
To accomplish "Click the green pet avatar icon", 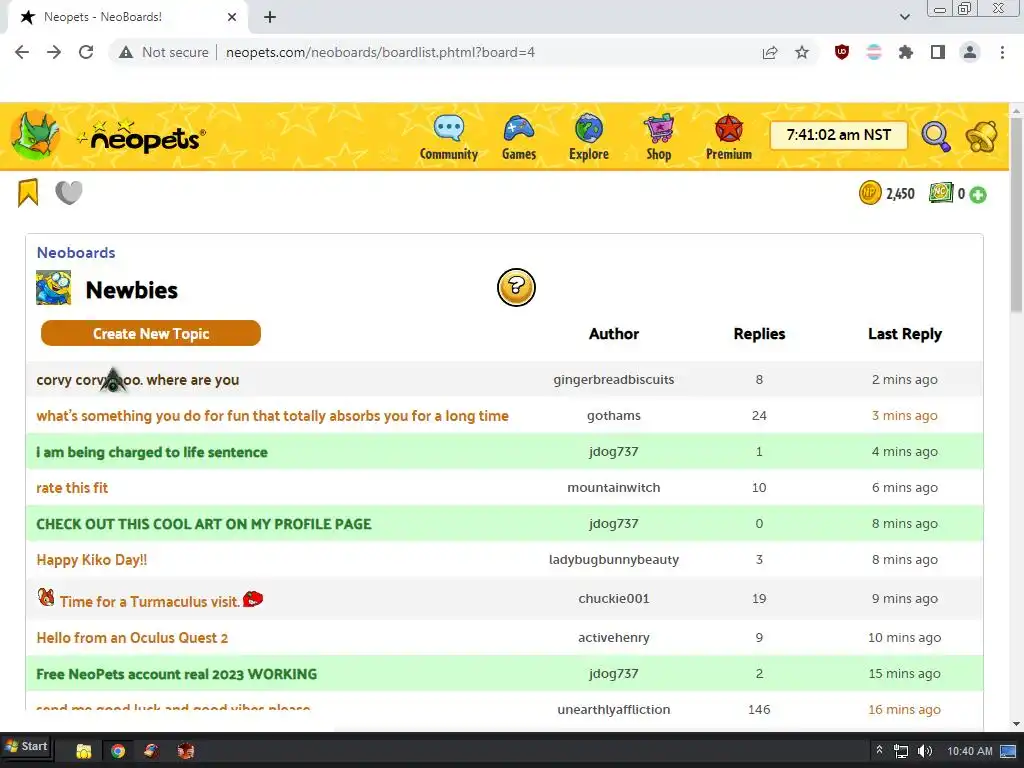I will tap(35, 135).
